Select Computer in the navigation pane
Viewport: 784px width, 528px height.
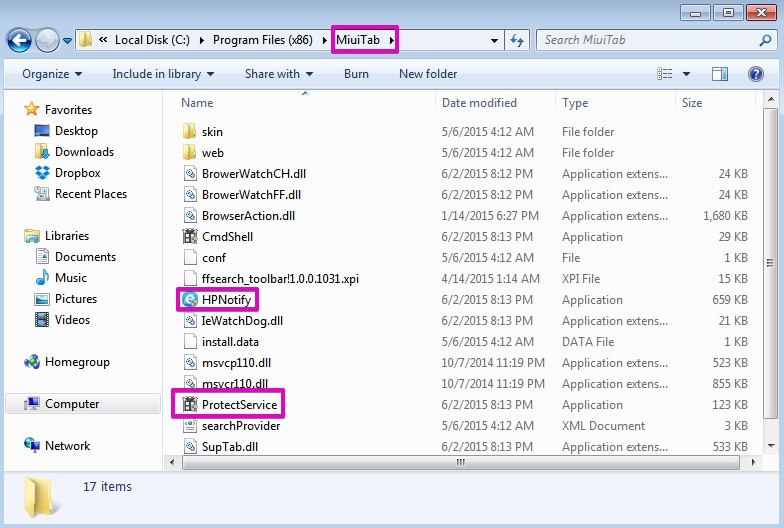pyautogui.click(x=72, y=404)
